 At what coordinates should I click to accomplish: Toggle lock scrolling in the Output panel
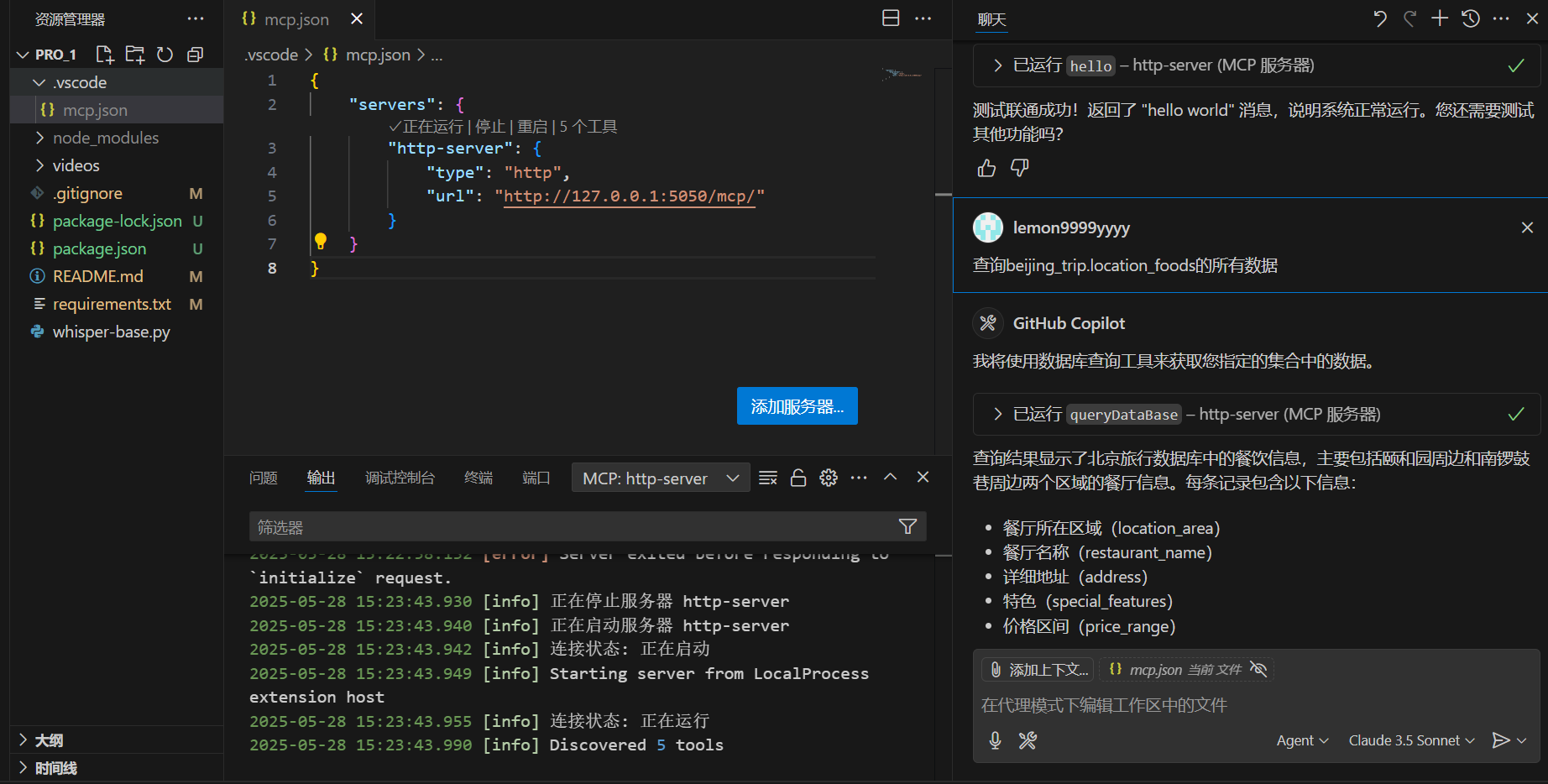point(798,477)
